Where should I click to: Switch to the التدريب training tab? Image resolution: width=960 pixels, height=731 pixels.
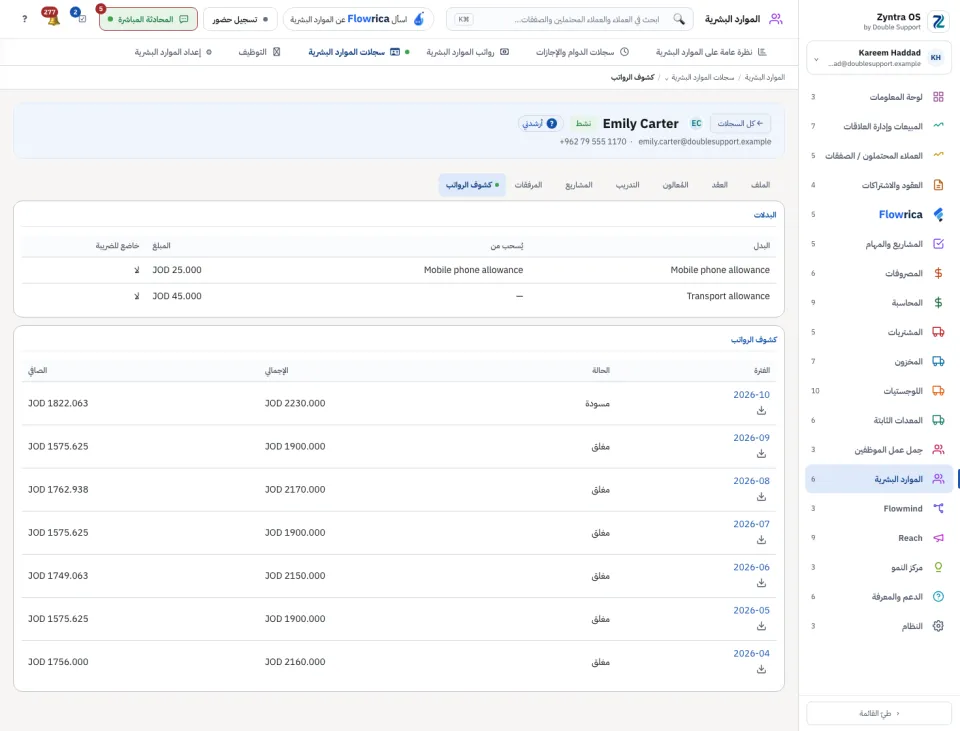(x=628, y=185)
